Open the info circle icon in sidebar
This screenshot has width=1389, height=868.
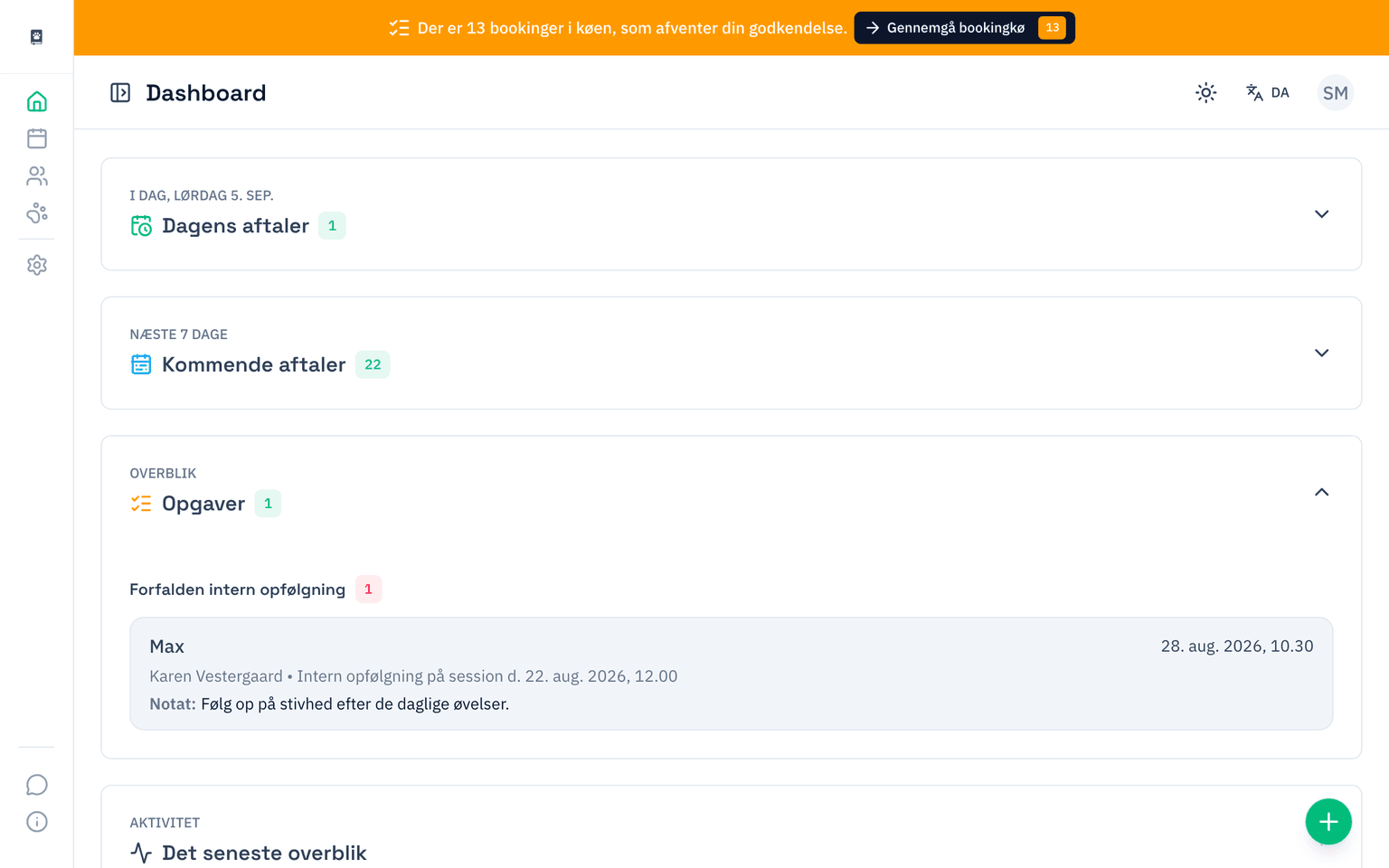37,822
